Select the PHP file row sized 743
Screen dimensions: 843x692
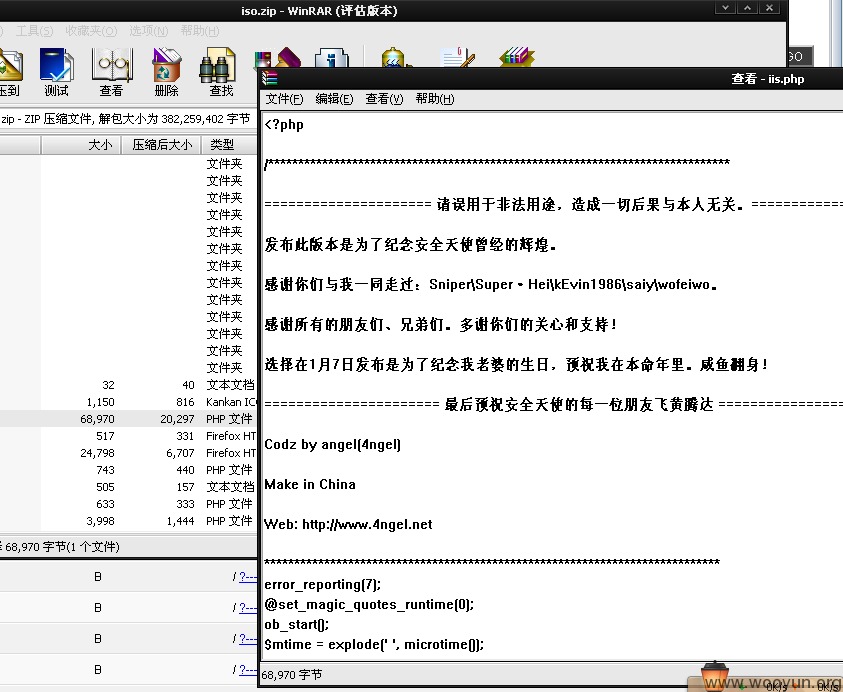tap(128, 470)
